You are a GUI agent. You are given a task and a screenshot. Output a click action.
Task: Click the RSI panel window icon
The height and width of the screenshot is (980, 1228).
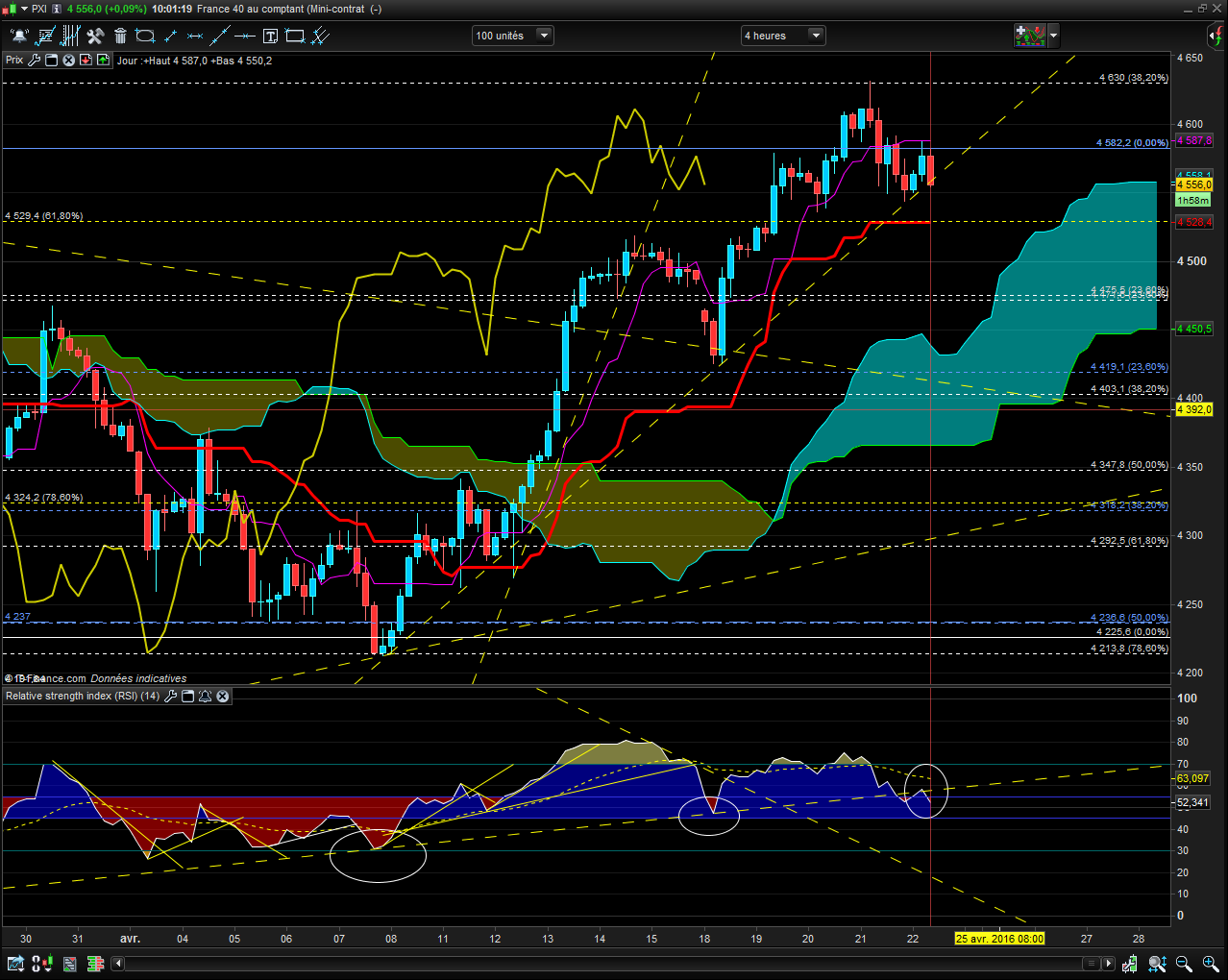point(187,696)
